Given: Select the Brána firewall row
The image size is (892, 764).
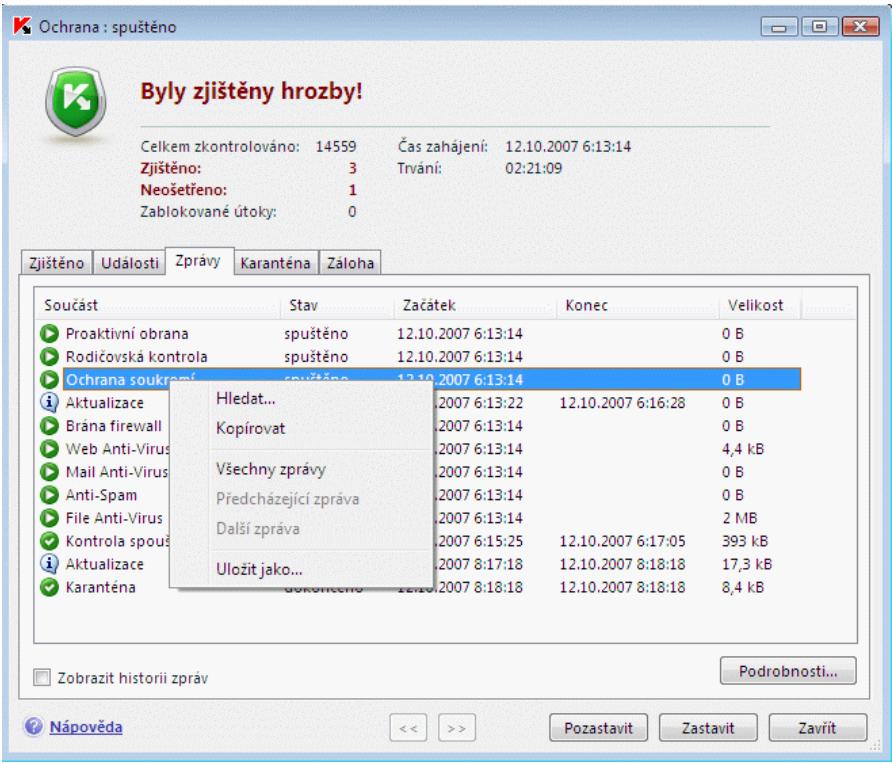Looking at the screenshot, I should pyautogui.click(x=420, y=426).
